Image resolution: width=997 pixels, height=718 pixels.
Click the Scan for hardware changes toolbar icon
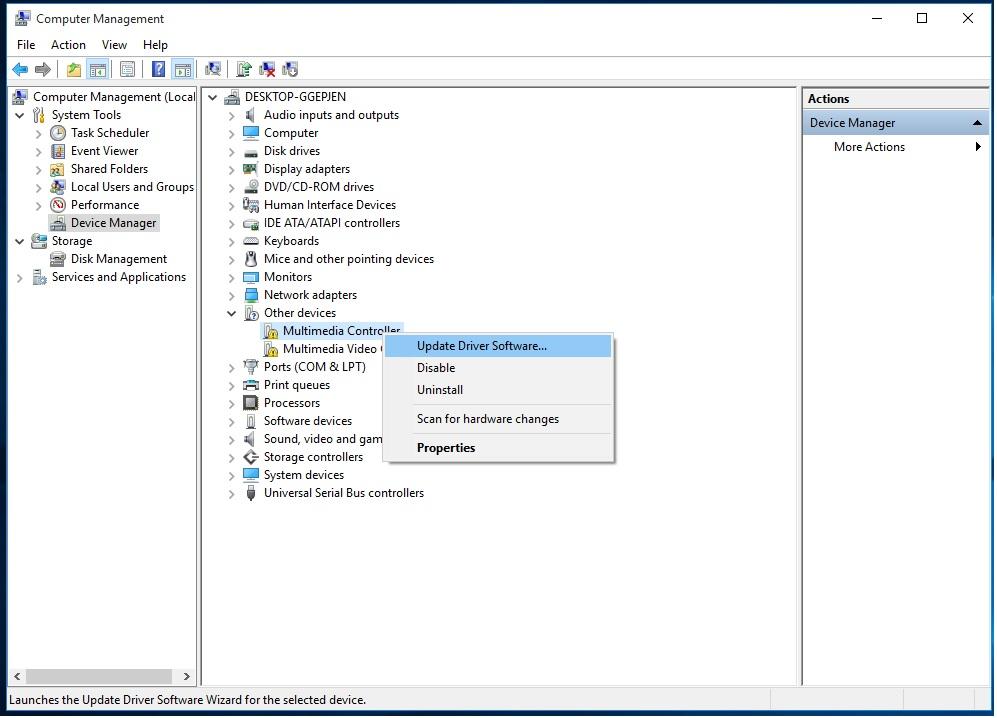pos(213,69)
